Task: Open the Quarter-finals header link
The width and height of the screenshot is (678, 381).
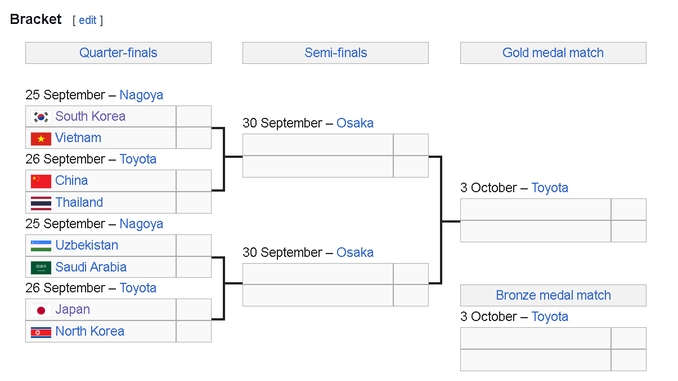Action: point(118,53)
